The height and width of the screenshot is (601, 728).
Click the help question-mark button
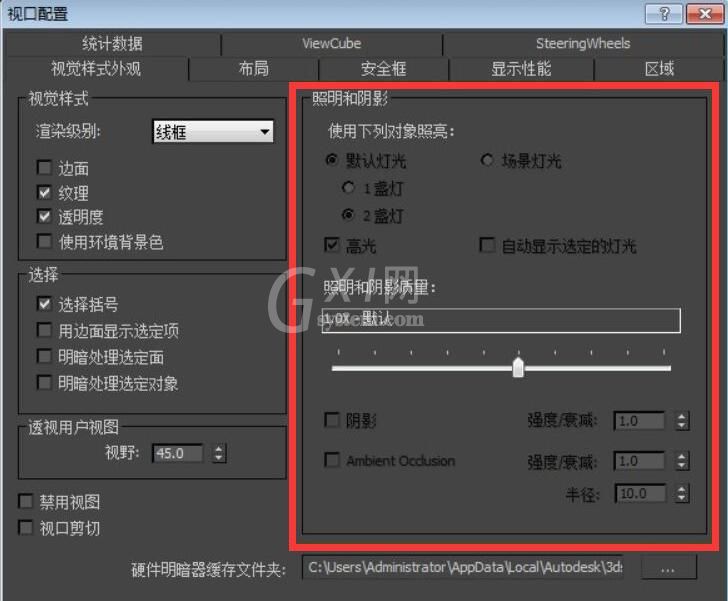coord(664,14)
